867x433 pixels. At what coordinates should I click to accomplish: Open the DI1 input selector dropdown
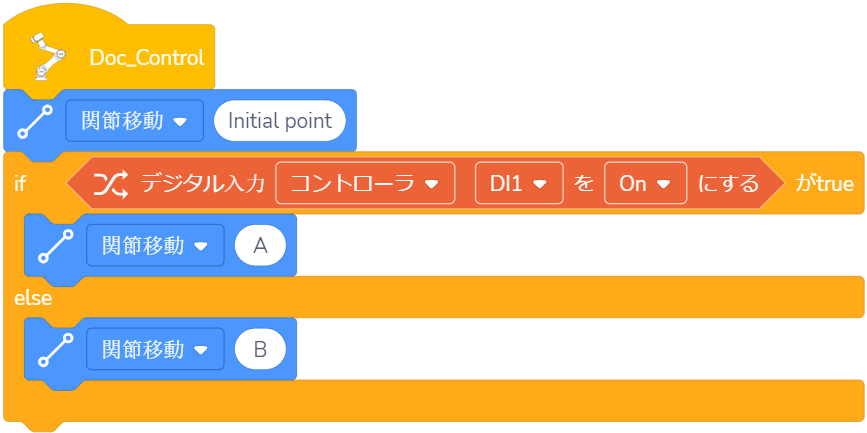pos(519,184)
